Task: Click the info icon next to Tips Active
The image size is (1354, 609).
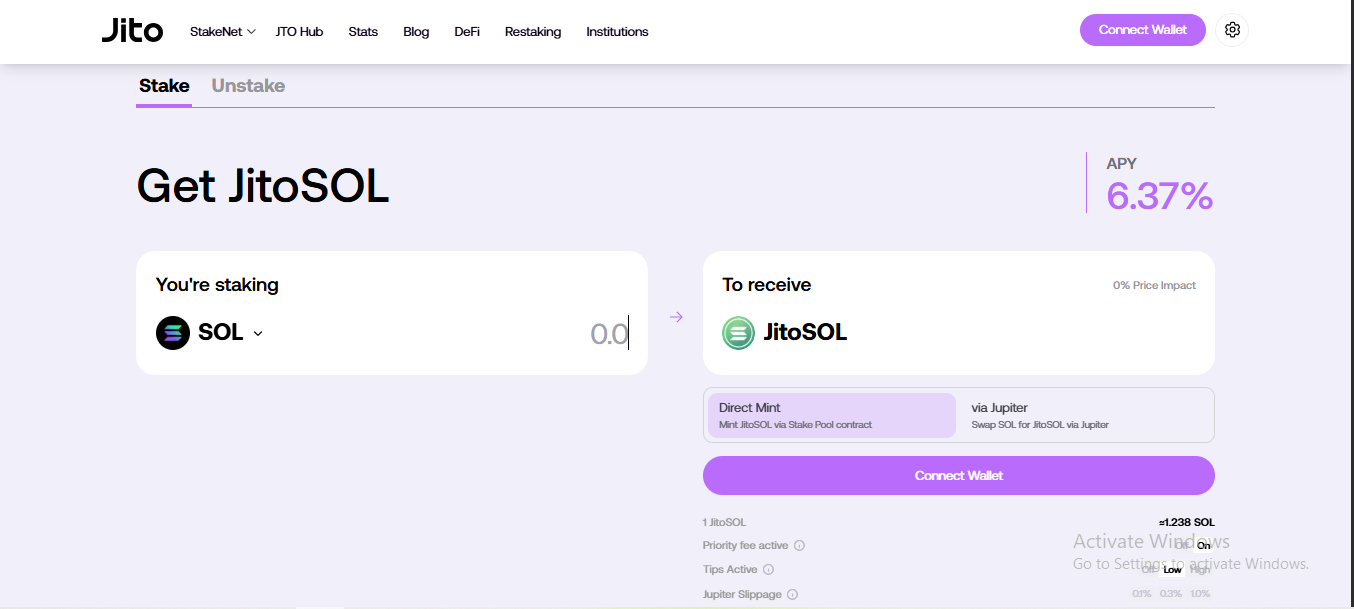Action: pos(769,570)
